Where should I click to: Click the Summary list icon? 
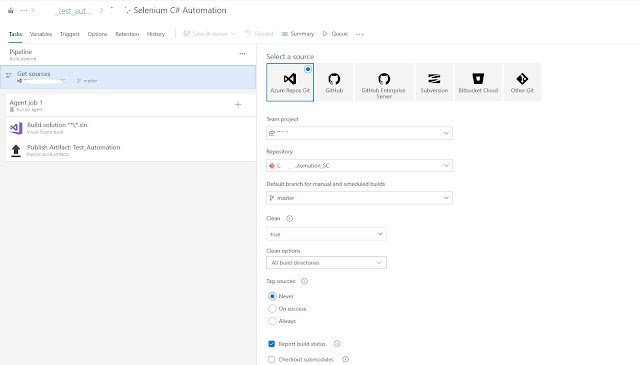(284, 34)
